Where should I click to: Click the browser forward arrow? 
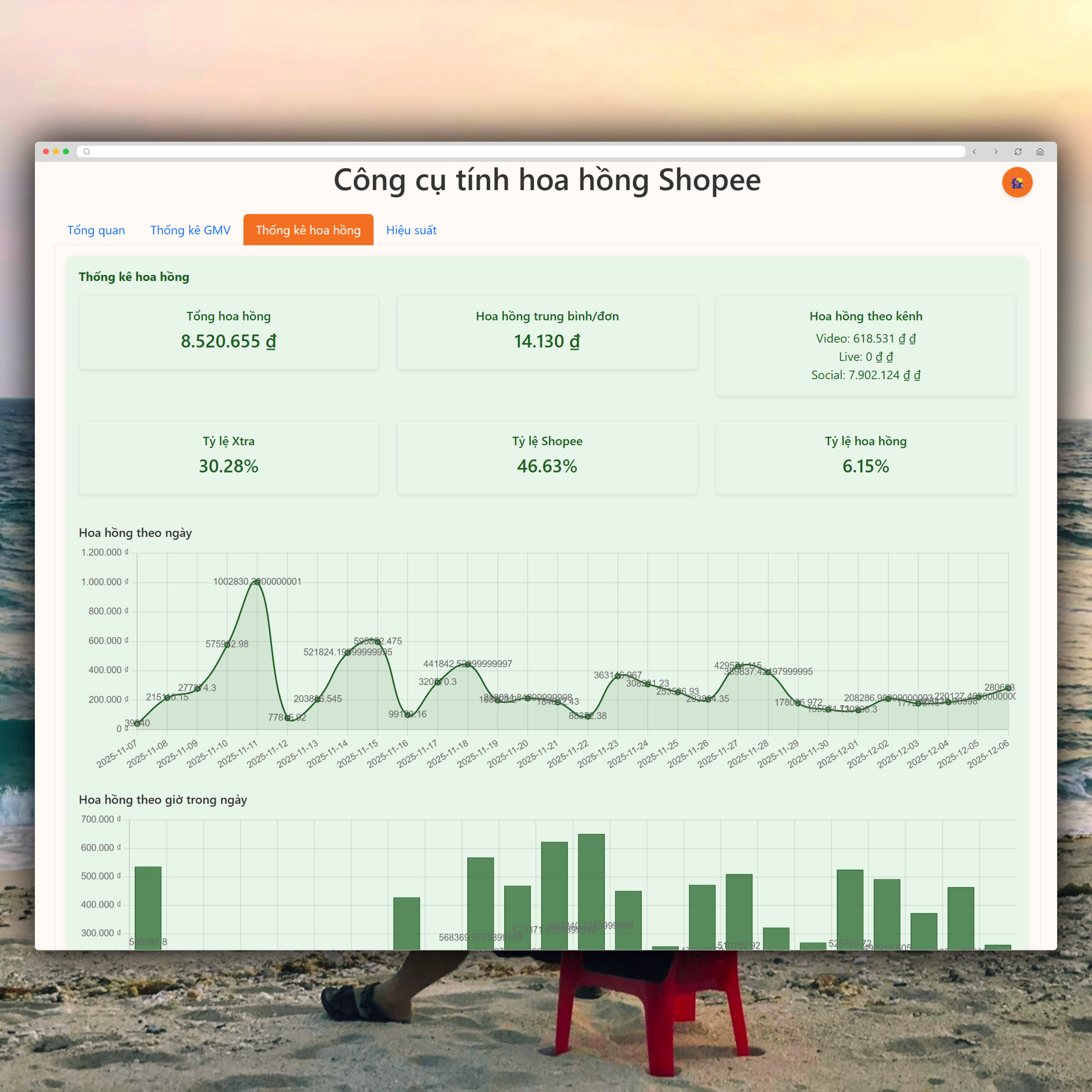coord(996,151)
